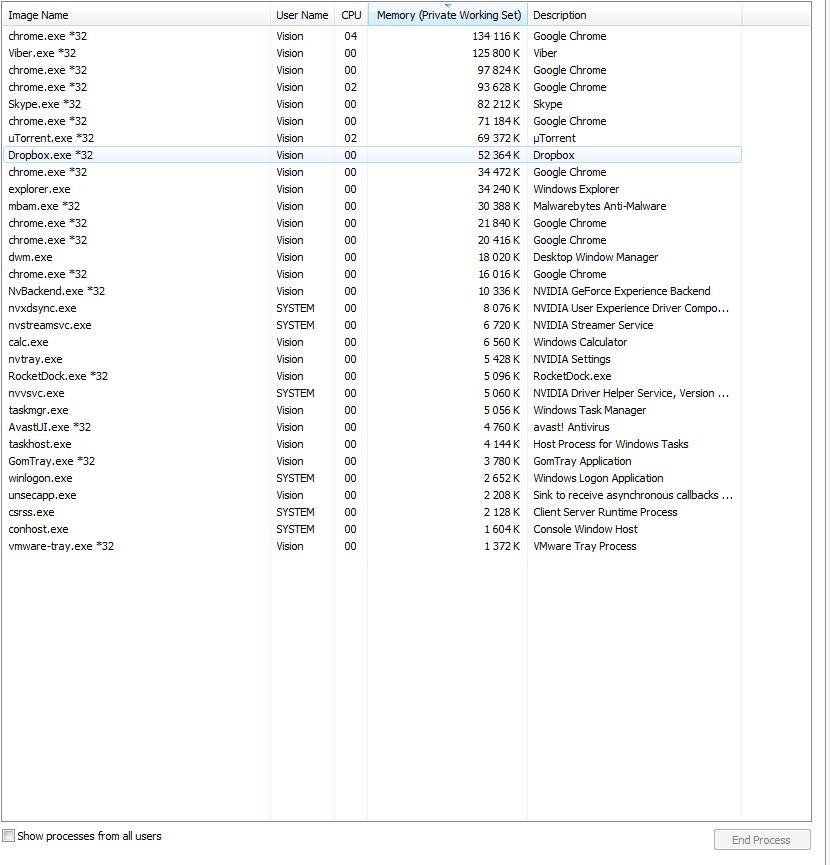Toggle sort on Memory (Private Working Set) header
This screenshot has height=865, width=830.
(x=448, y=15)
